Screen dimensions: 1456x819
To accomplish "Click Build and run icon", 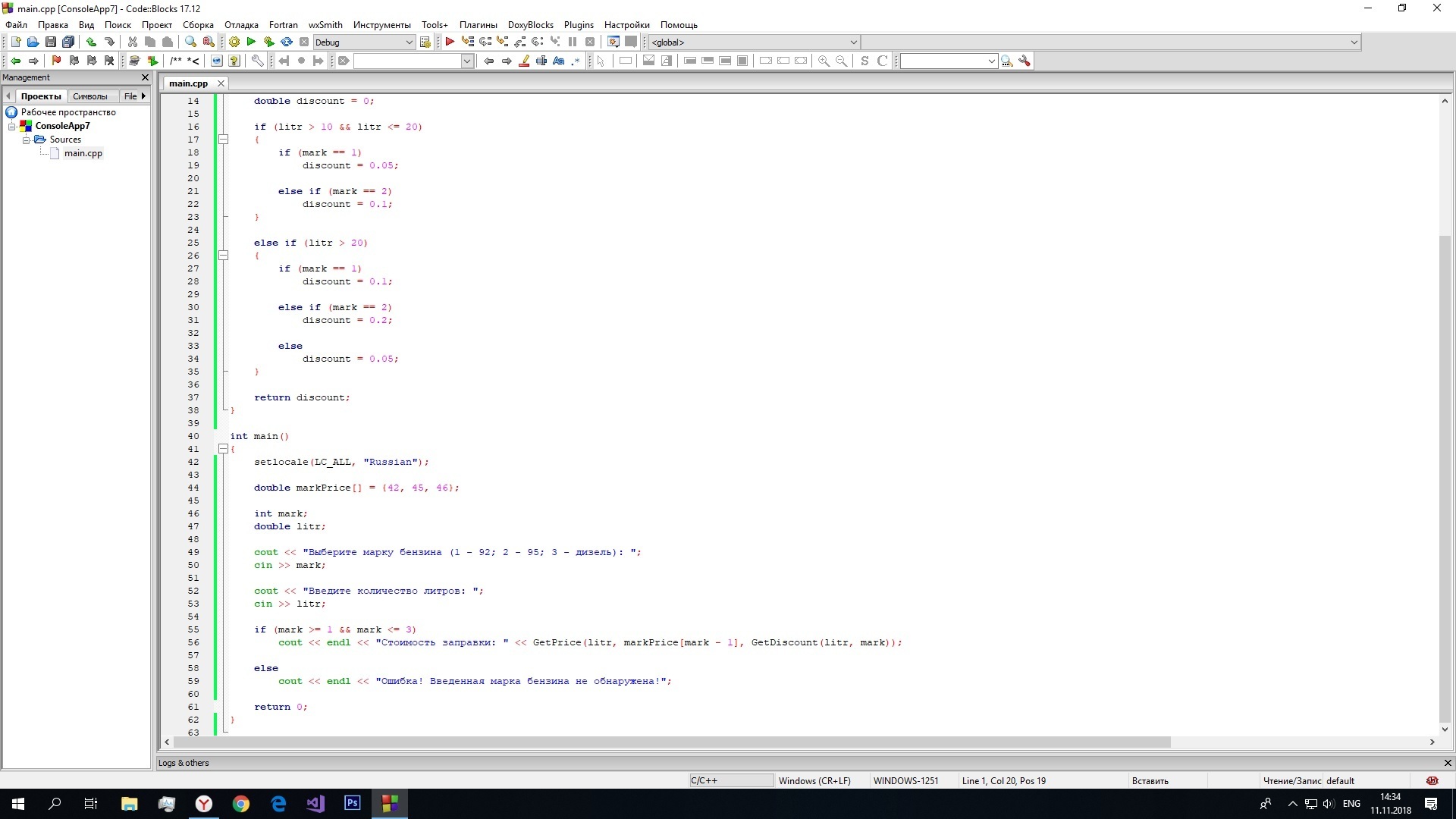I will point(268,42).
